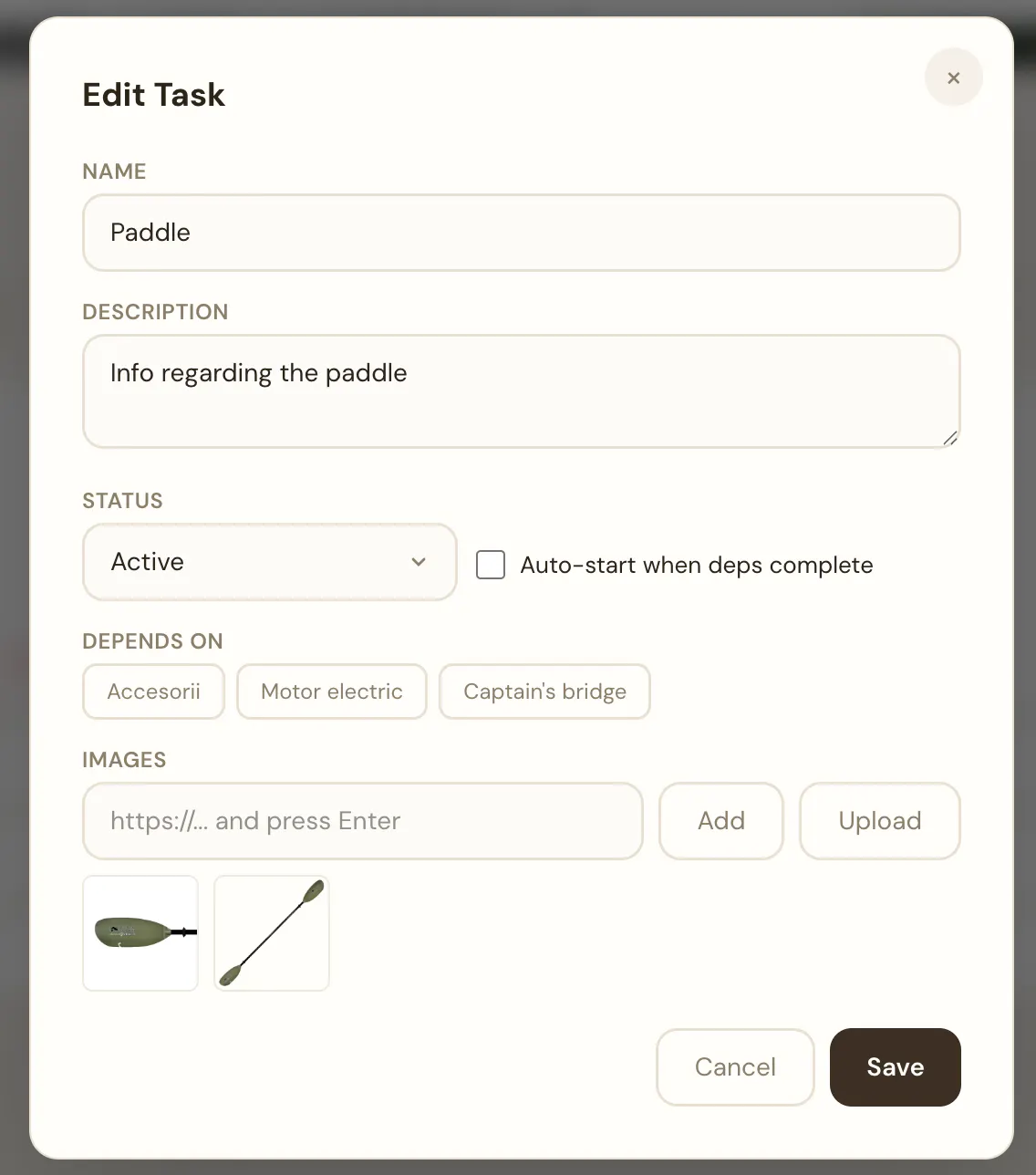Open the paddle blade close-up thumbnail
Viewport: 1036px width, 1175px height.
click(140, 933)
